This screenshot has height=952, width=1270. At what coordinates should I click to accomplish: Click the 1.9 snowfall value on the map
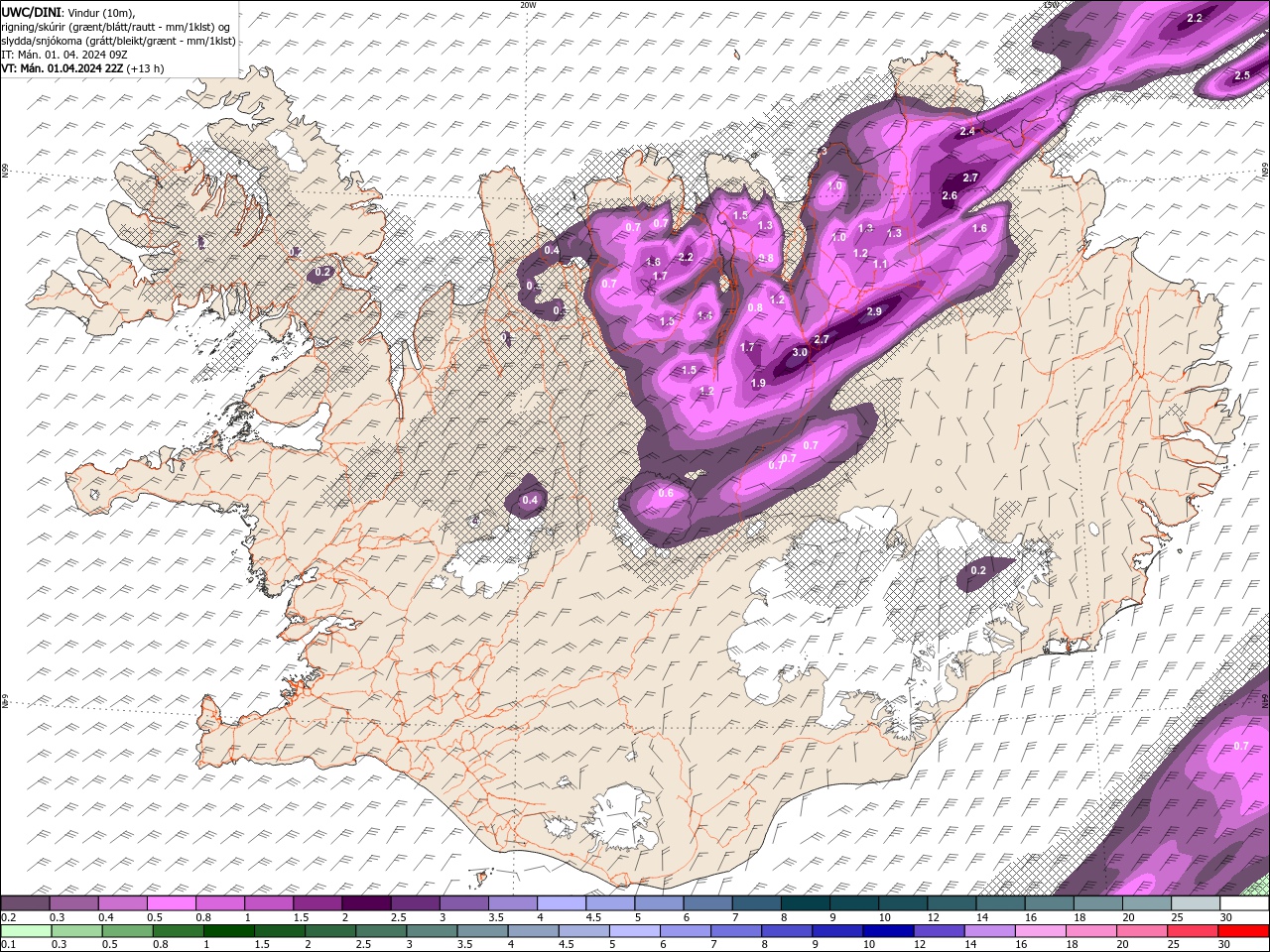758,383
